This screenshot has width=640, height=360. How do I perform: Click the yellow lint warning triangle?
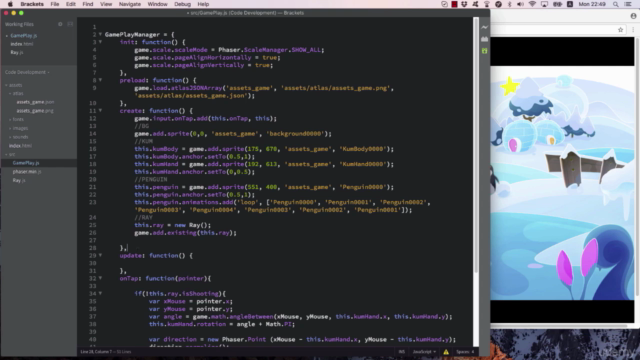(x=446, y=352)
